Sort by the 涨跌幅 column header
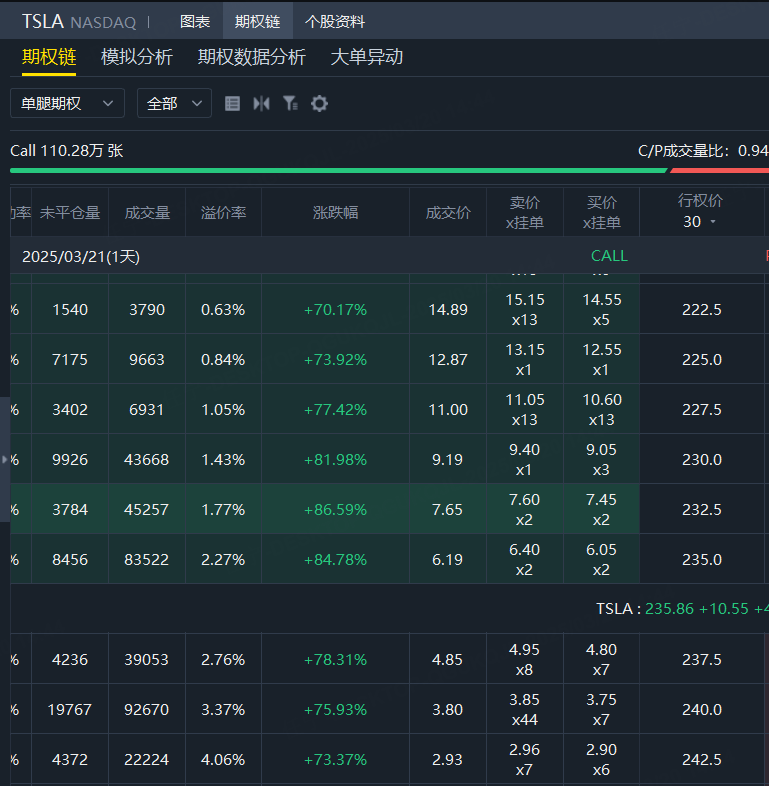 pos(335,212)
